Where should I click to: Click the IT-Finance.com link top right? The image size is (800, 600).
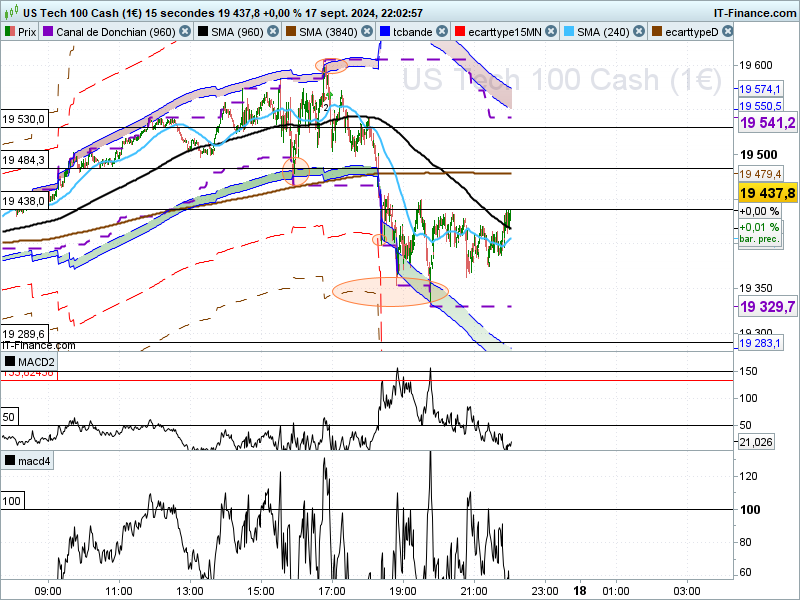(755, 13)
